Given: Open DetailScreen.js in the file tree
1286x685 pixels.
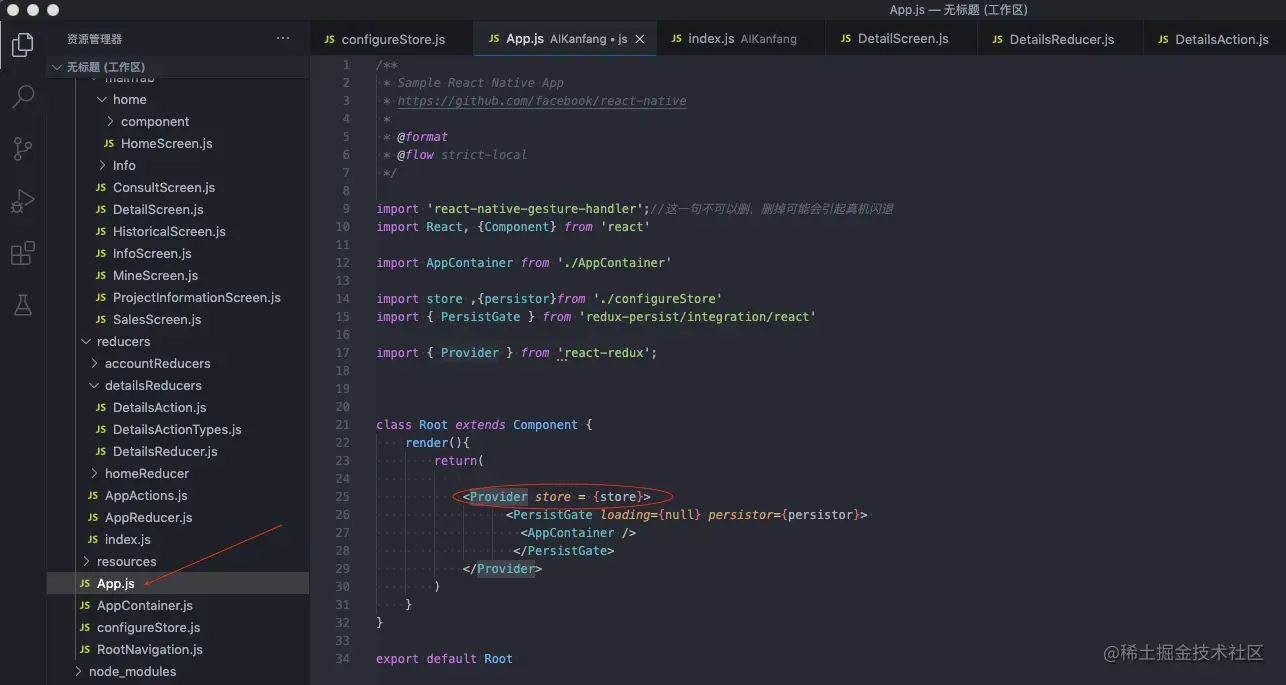Looking at the screenshot, I should point(178,209).
